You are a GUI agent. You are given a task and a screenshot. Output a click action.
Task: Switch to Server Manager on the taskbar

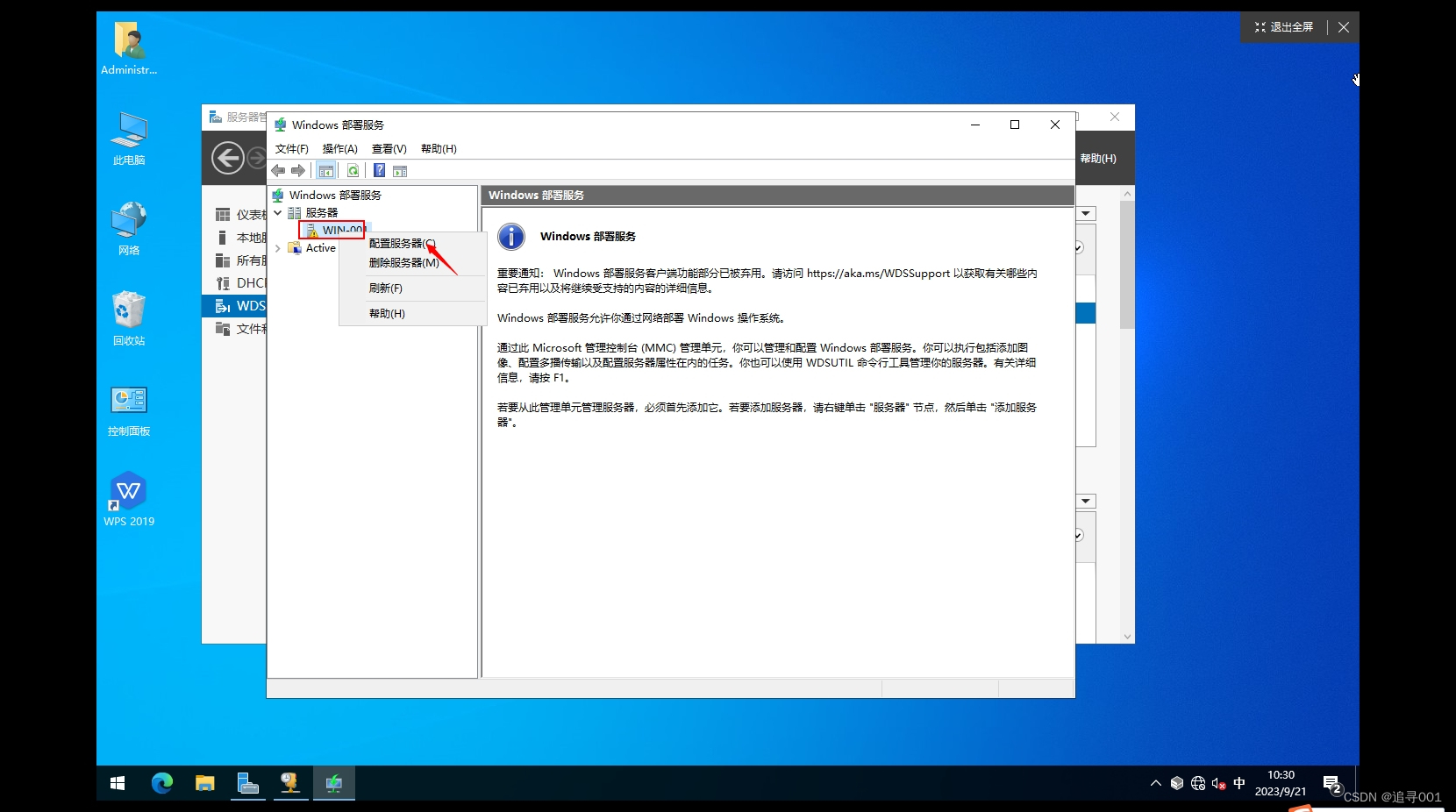coord(247,783)
